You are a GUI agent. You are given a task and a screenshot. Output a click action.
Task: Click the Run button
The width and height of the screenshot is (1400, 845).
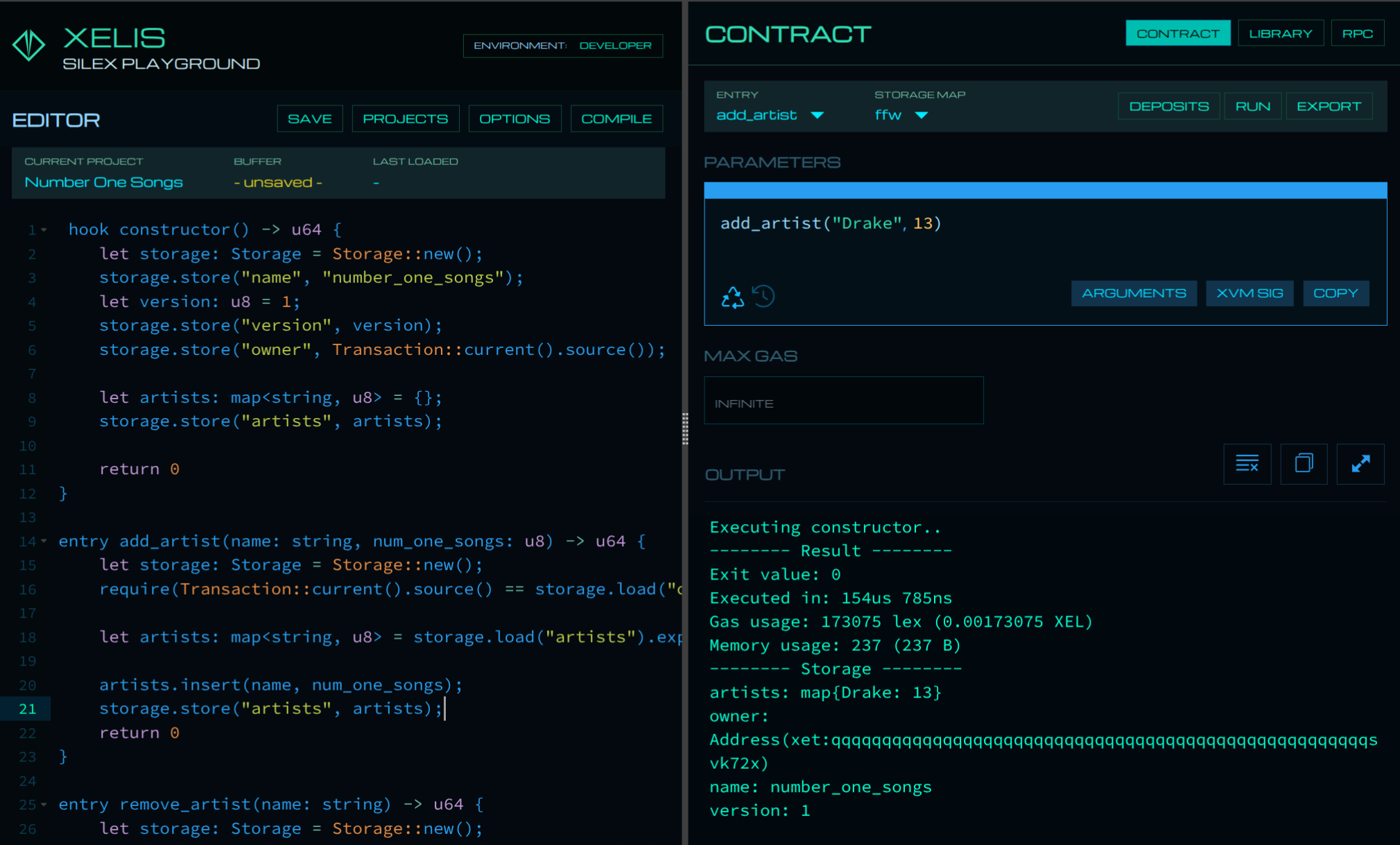1252,106
